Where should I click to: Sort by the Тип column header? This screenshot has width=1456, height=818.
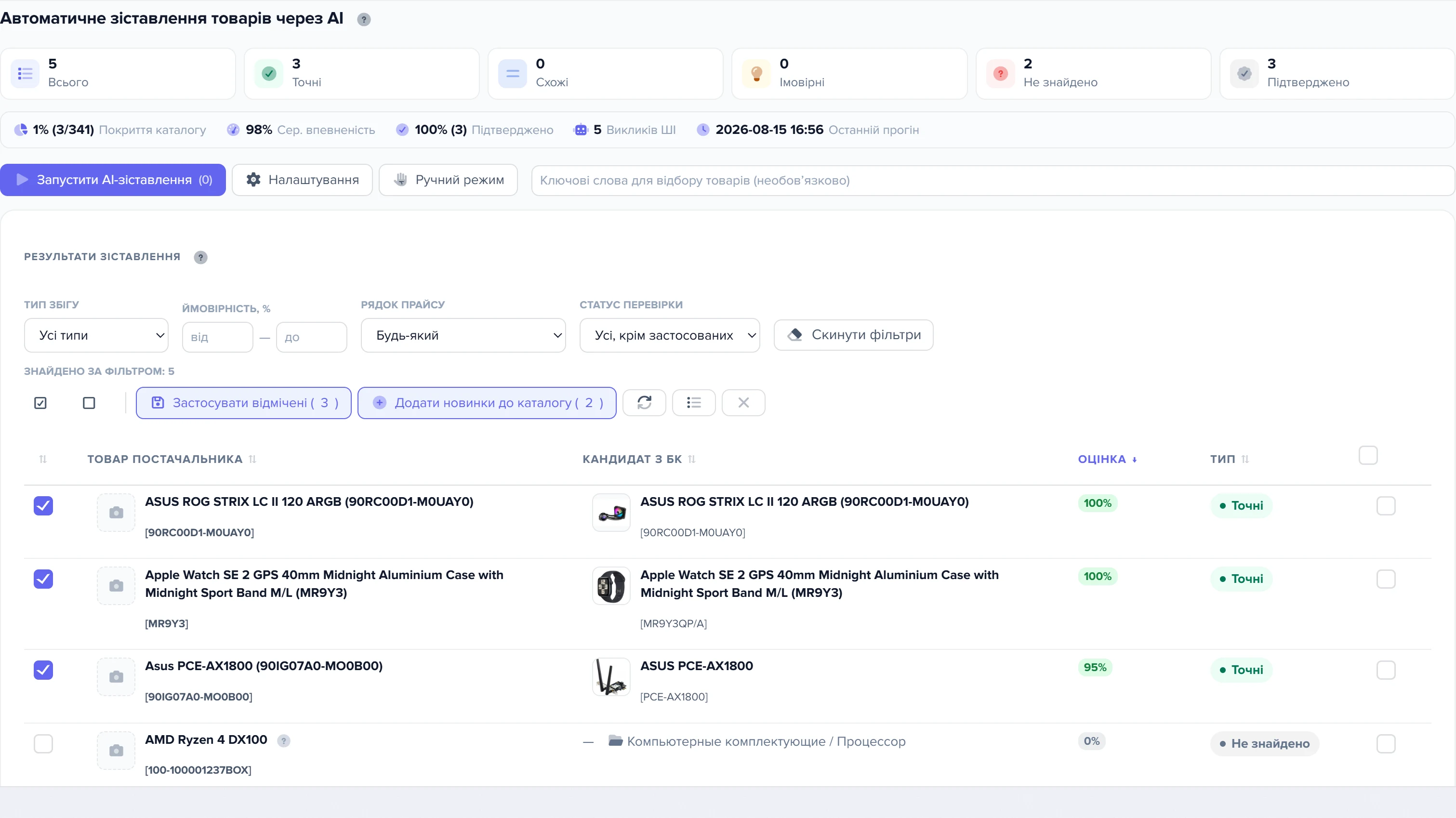[1230, 459]
